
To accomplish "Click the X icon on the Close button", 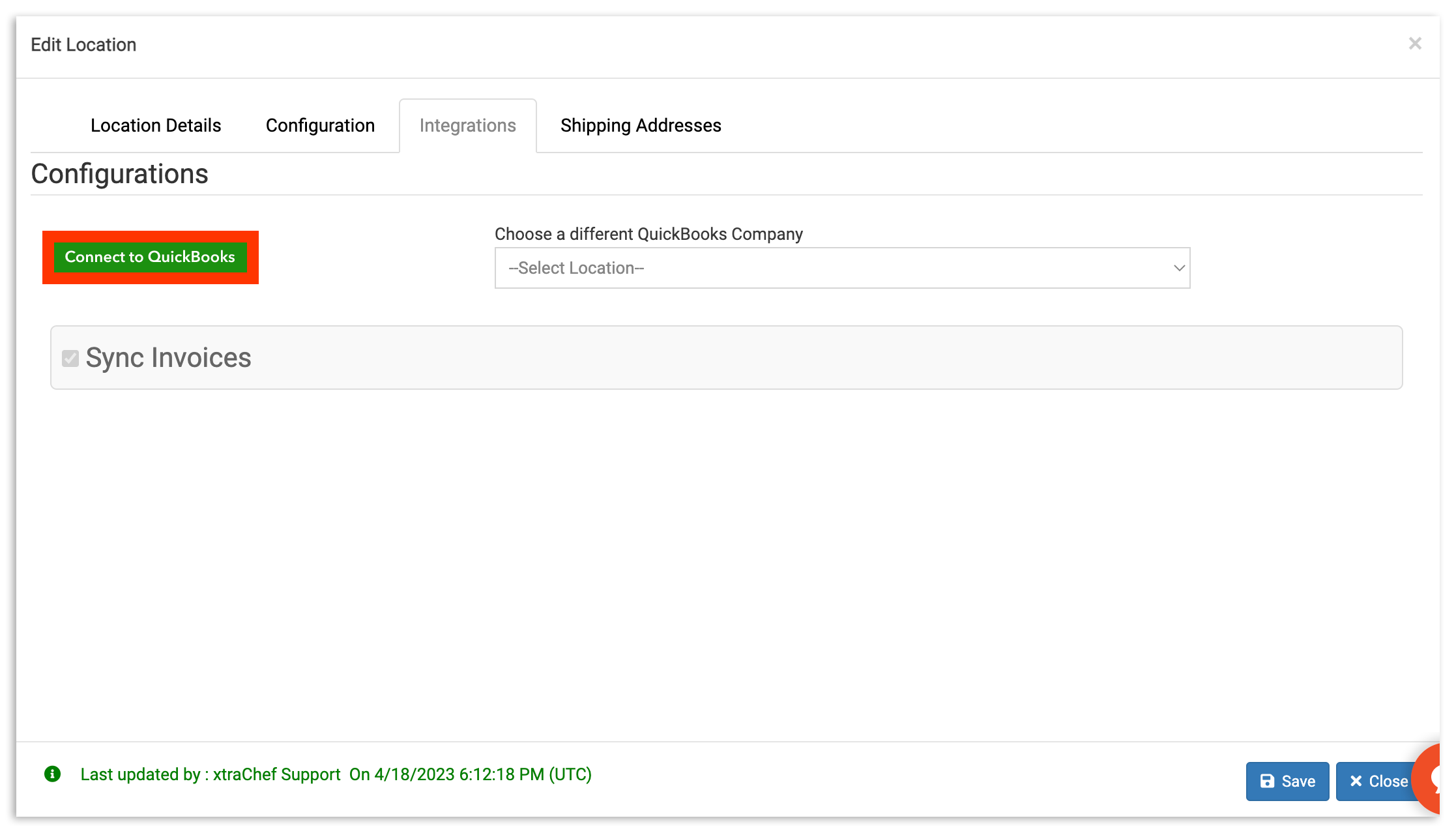I will [x=1356, y=781].
